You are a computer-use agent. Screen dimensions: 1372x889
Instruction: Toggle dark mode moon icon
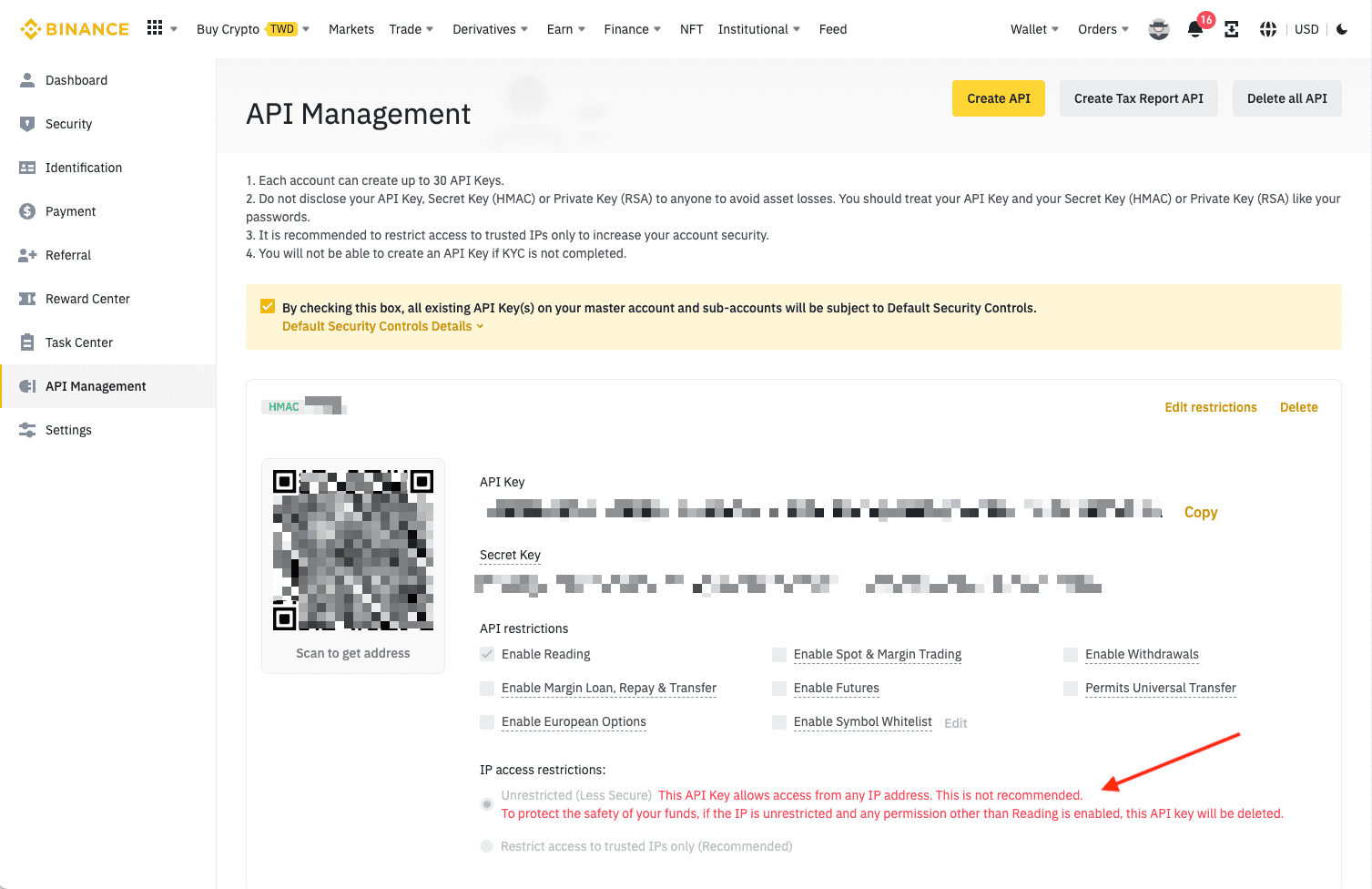[1342, 29]
